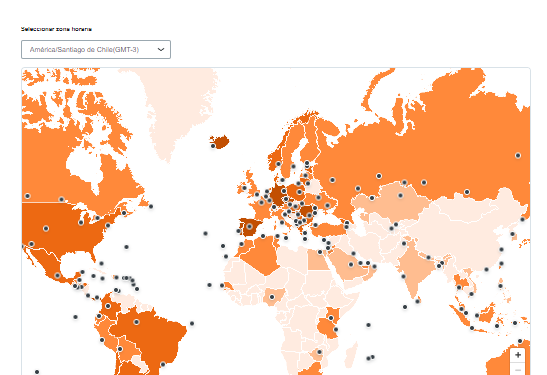Screen dimensions: 547x375
Task: Open the marker on Tanzania's coast
Action: point(336,329)
